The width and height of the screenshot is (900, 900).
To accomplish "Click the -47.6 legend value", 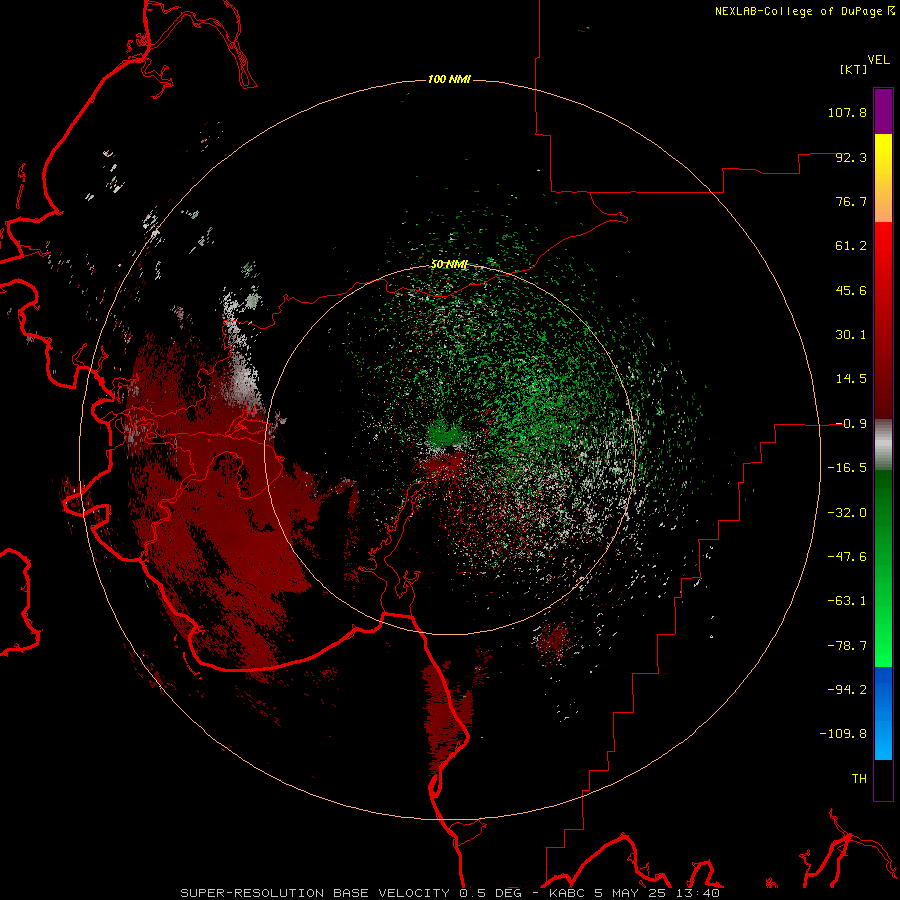I will pyautogui.click(x=847, y=557).
